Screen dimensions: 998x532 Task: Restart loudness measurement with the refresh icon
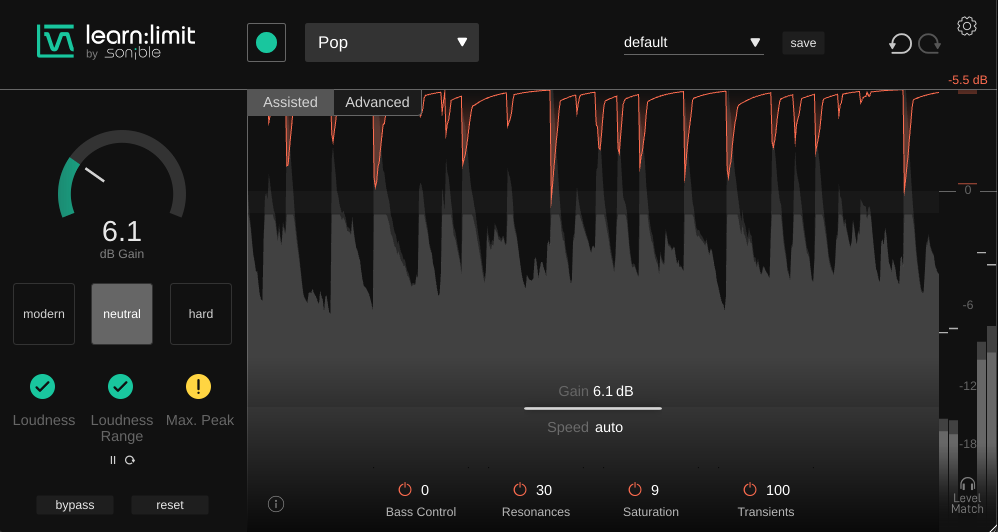[130, 460]
